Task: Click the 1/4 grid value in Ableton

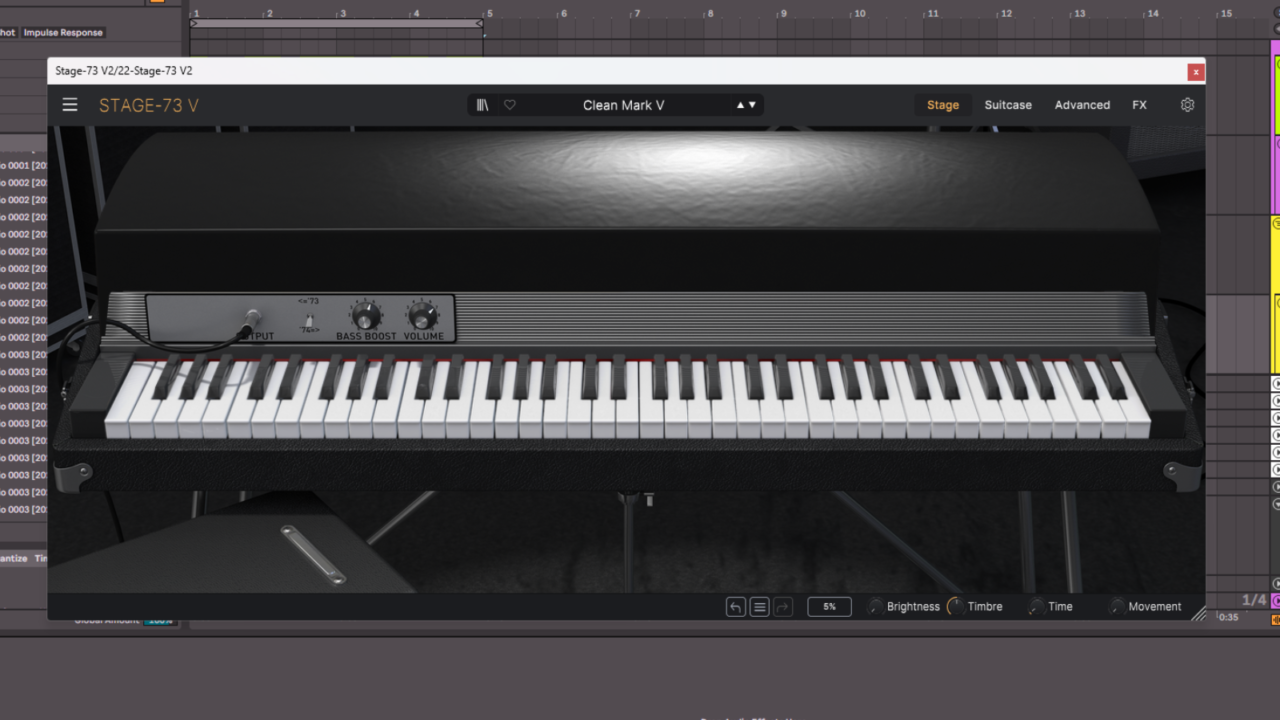Action: coord(1254,600)
